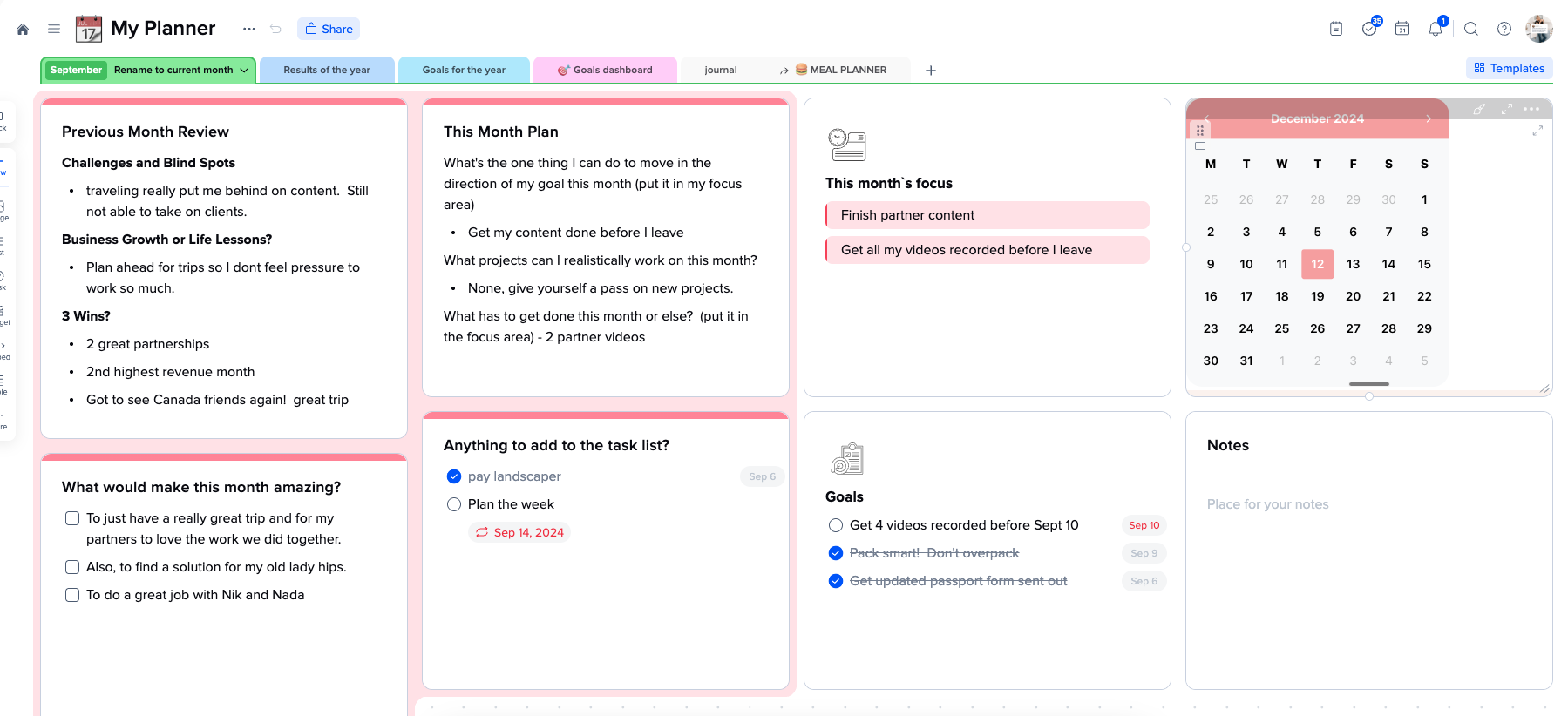This screenshot has height=716, width=1568.
Task: Go to the Home icon
Action: click(x=23, y=29)
